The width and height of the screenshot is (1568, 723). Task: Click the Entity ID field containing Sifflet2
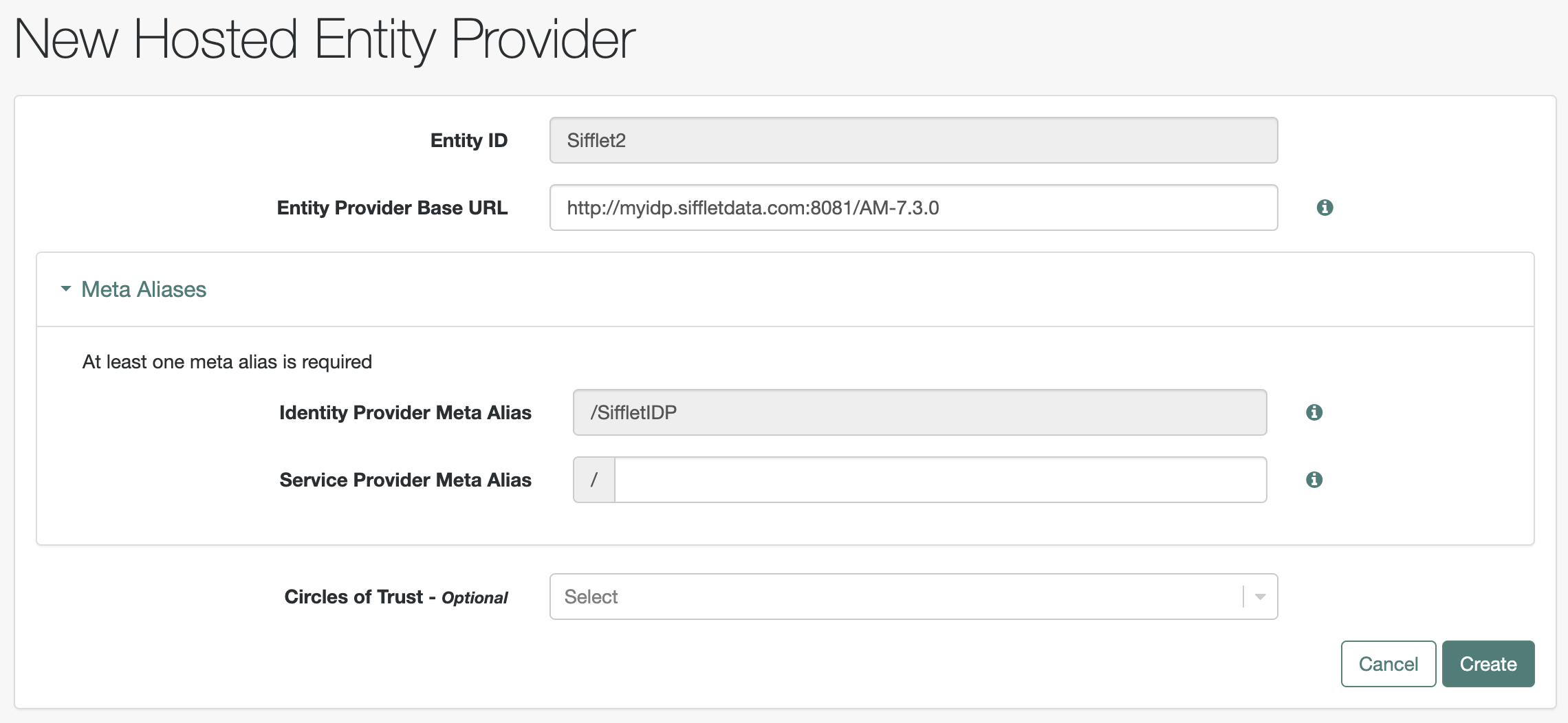tap(913, 140)
